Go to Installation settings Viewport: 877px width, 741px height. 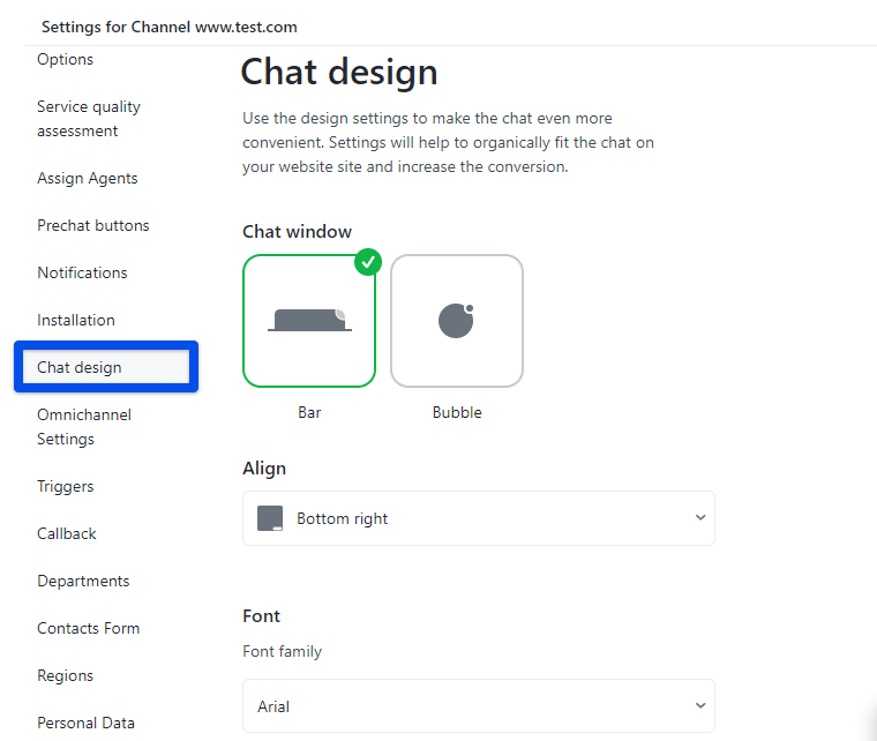[x=75, y=319]
